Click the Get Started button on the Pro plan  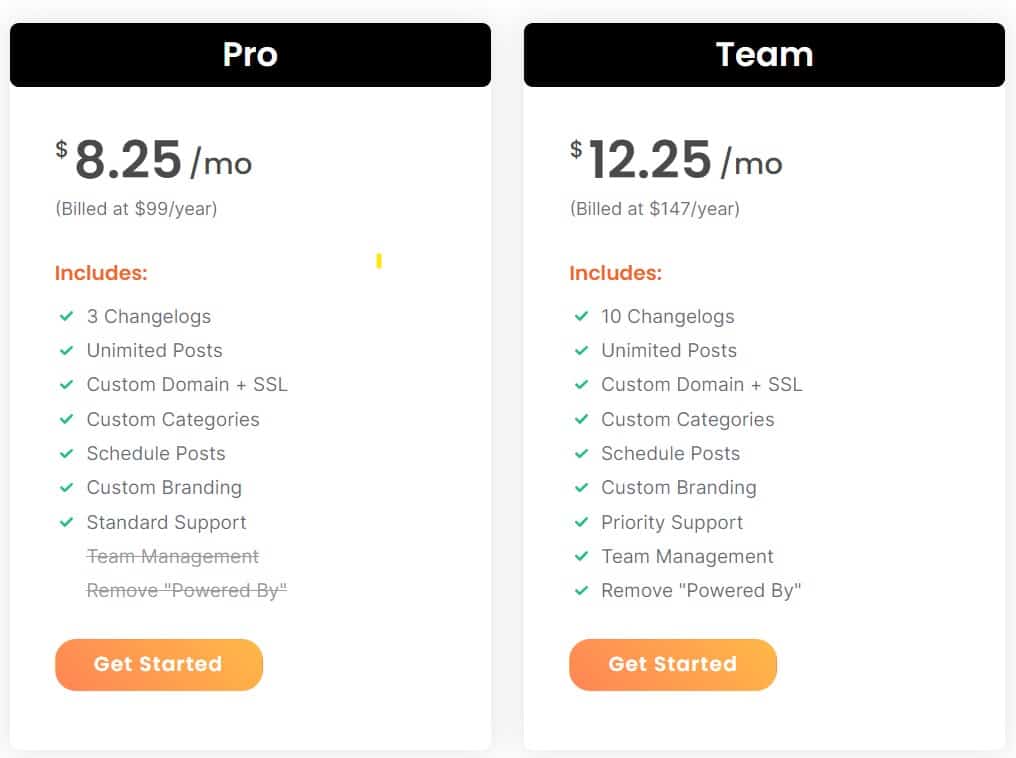pyautogui.click(x=158, y=664)
